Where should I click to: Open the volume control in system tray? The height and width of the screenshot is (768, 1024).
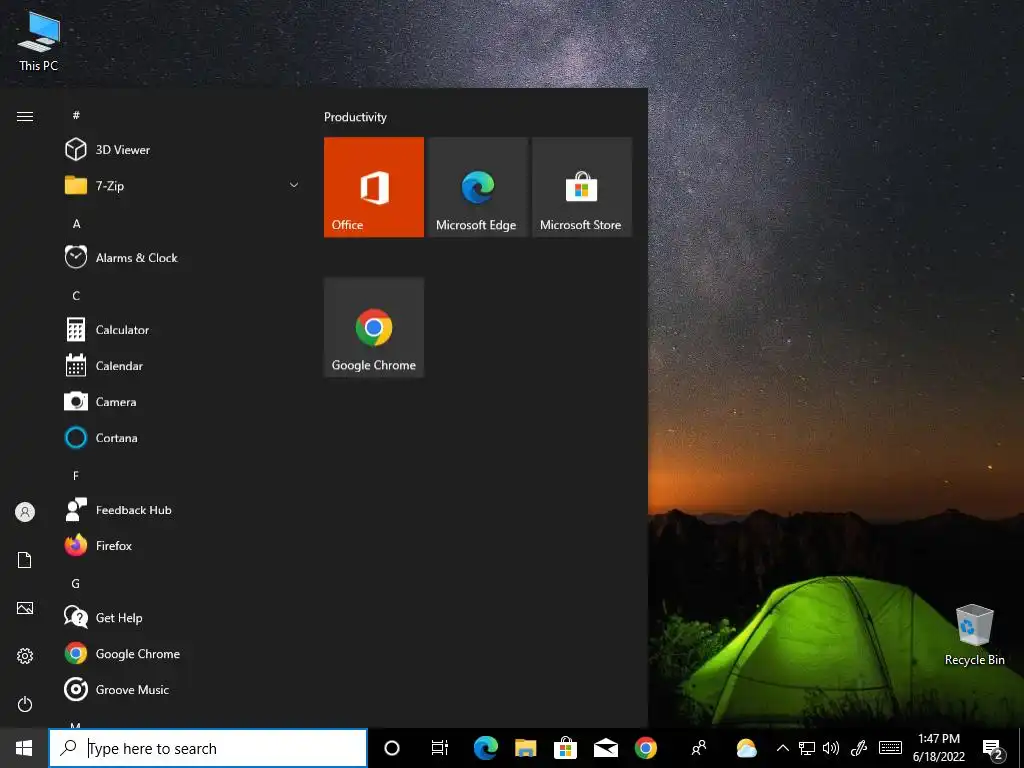[x=831, y=748]
